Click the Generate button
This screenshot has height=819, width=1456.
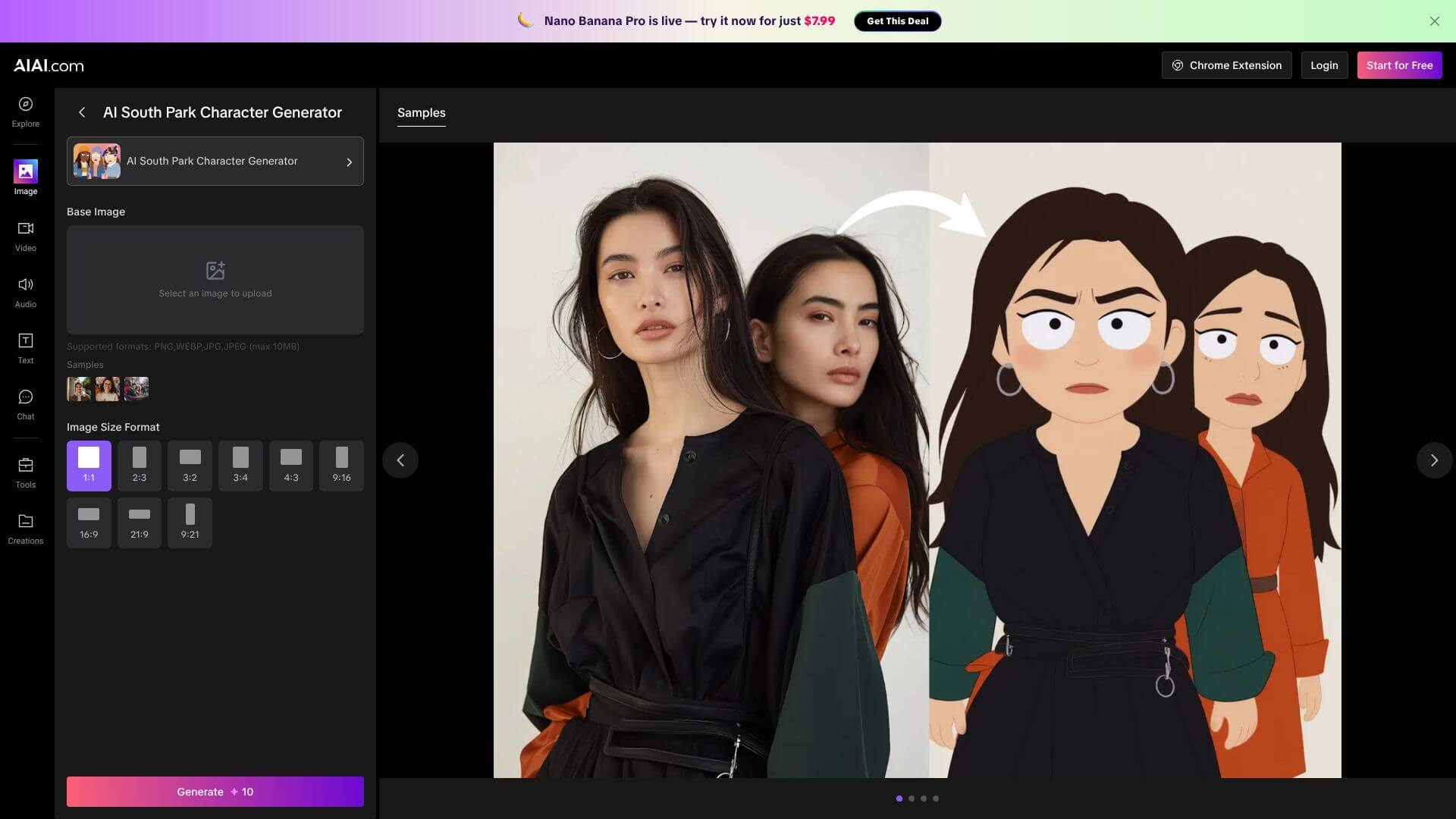(215, 792)
